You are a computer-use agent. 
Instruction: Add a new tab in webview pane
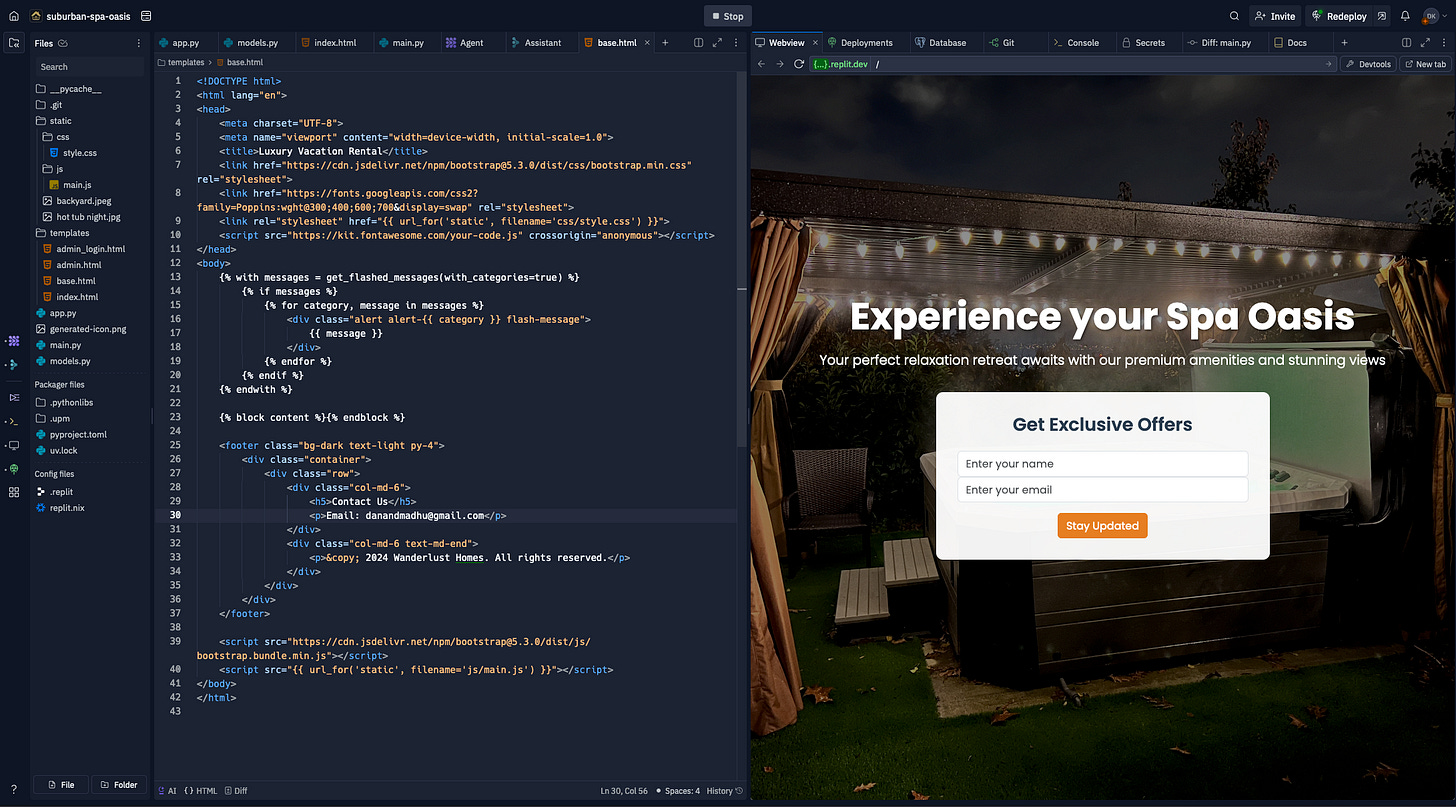pyautogui.click(x=1344, y=43)
